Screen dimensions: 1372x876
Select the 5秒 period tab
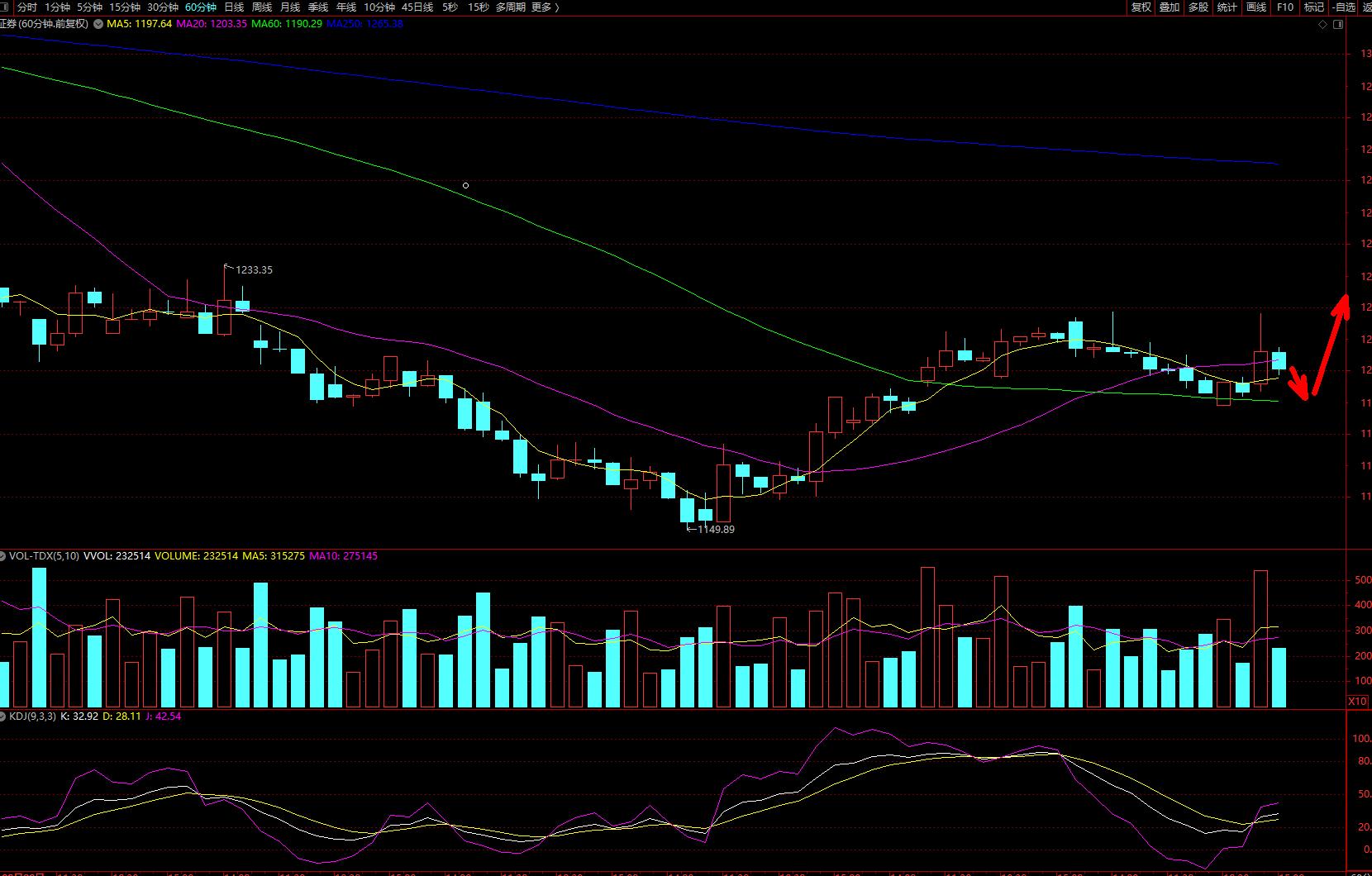tap(450, 7)
